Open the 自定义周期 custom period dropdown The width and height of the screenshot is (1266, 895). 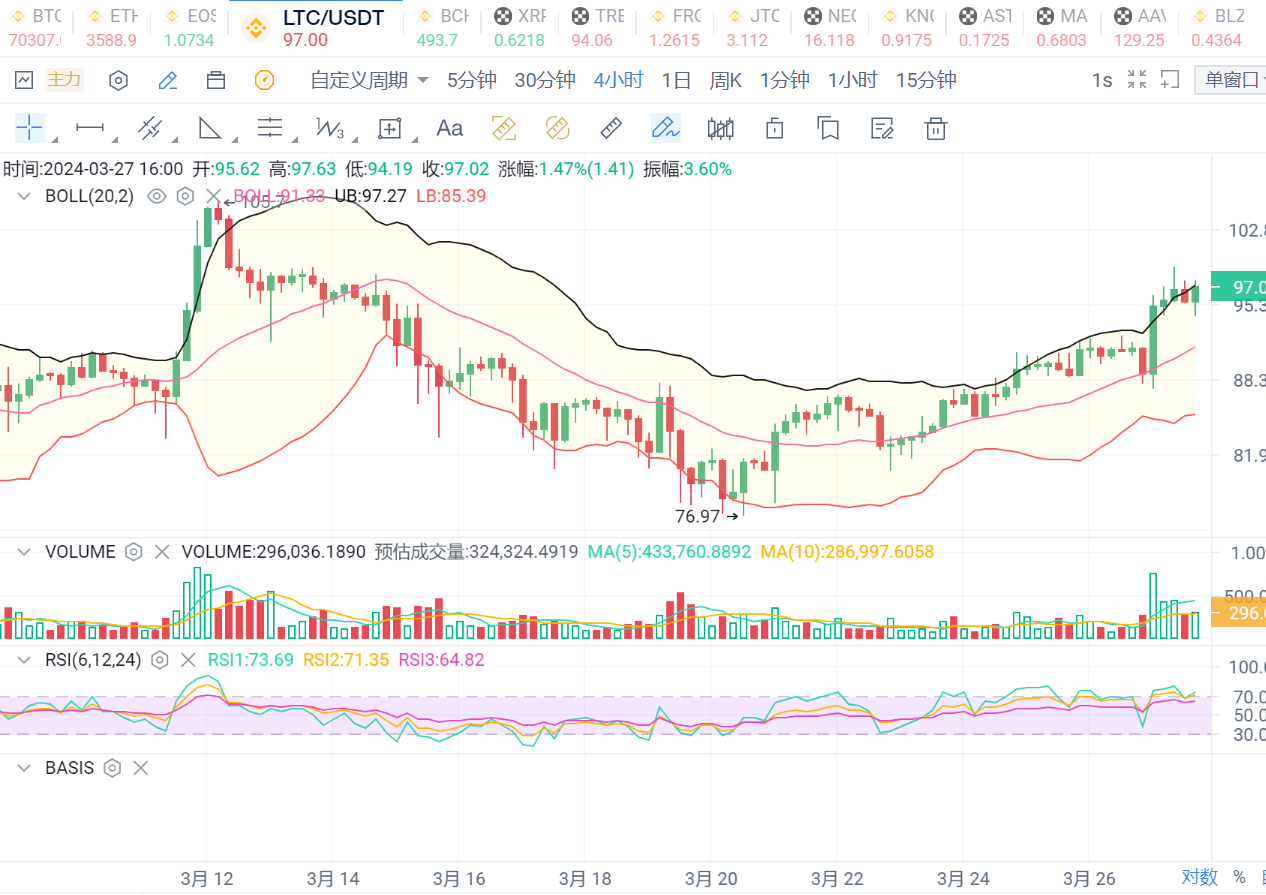click(x=369, y=80)
